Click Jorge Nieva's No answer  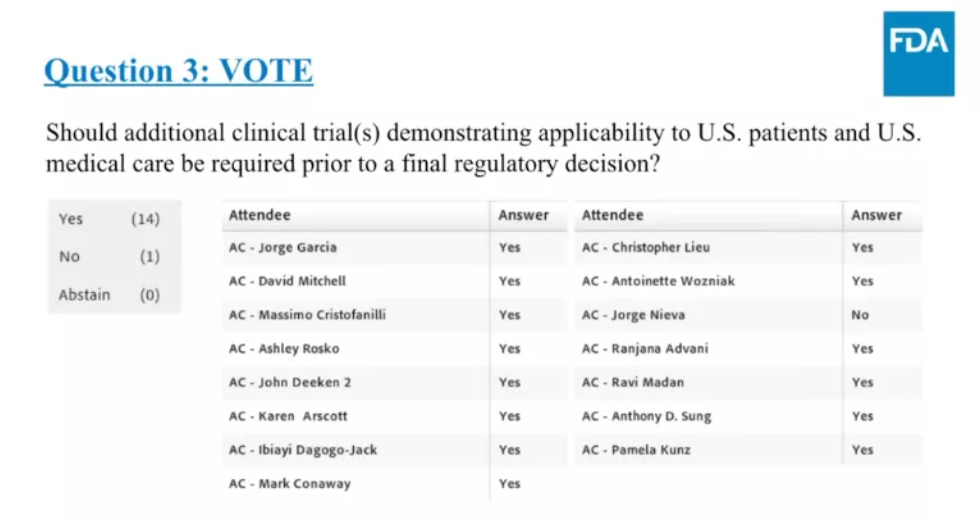coord(860,315)
